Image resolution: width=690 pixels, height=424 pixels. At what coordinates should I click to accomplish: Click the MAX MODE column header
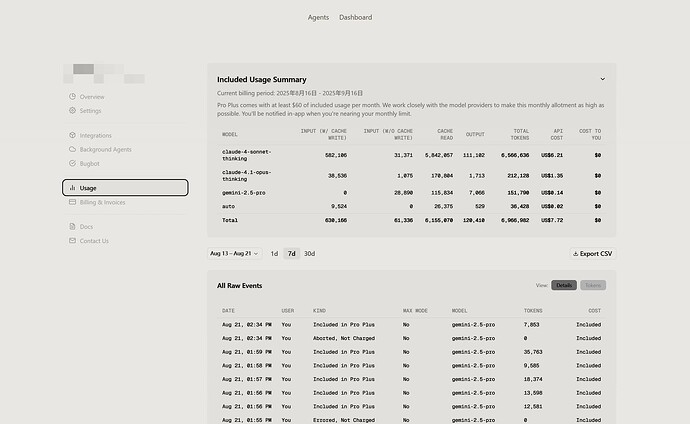[x=415, y=311]
